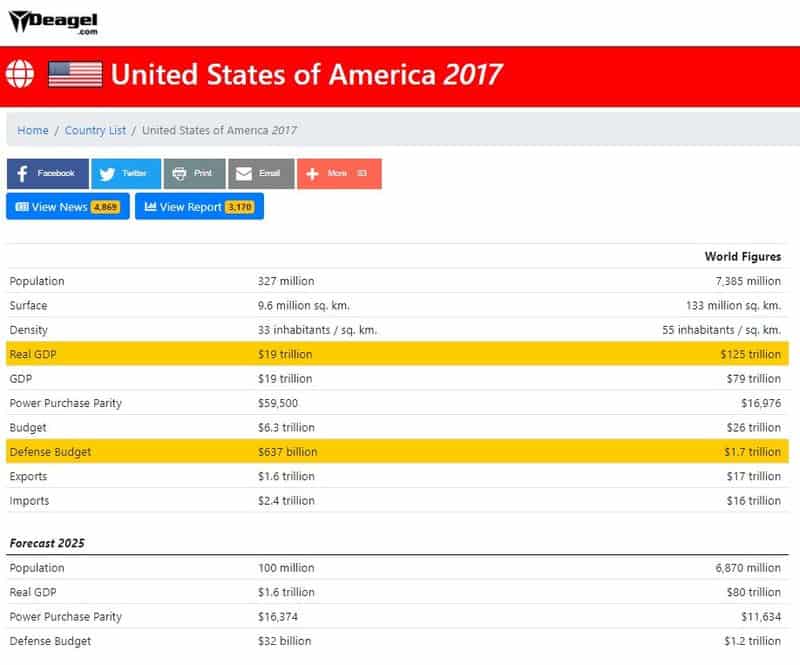Viewport: 800px width, 665px height.
Task: Click the 3,170 report count badge
Action: (240, 207)
